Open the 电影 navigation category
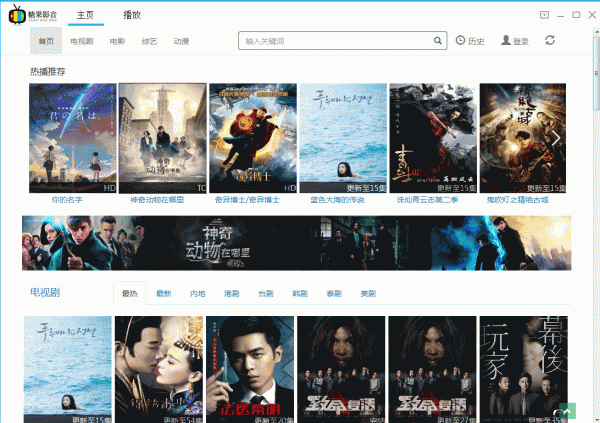Screen dimensions: 600x423 point(117,41)
